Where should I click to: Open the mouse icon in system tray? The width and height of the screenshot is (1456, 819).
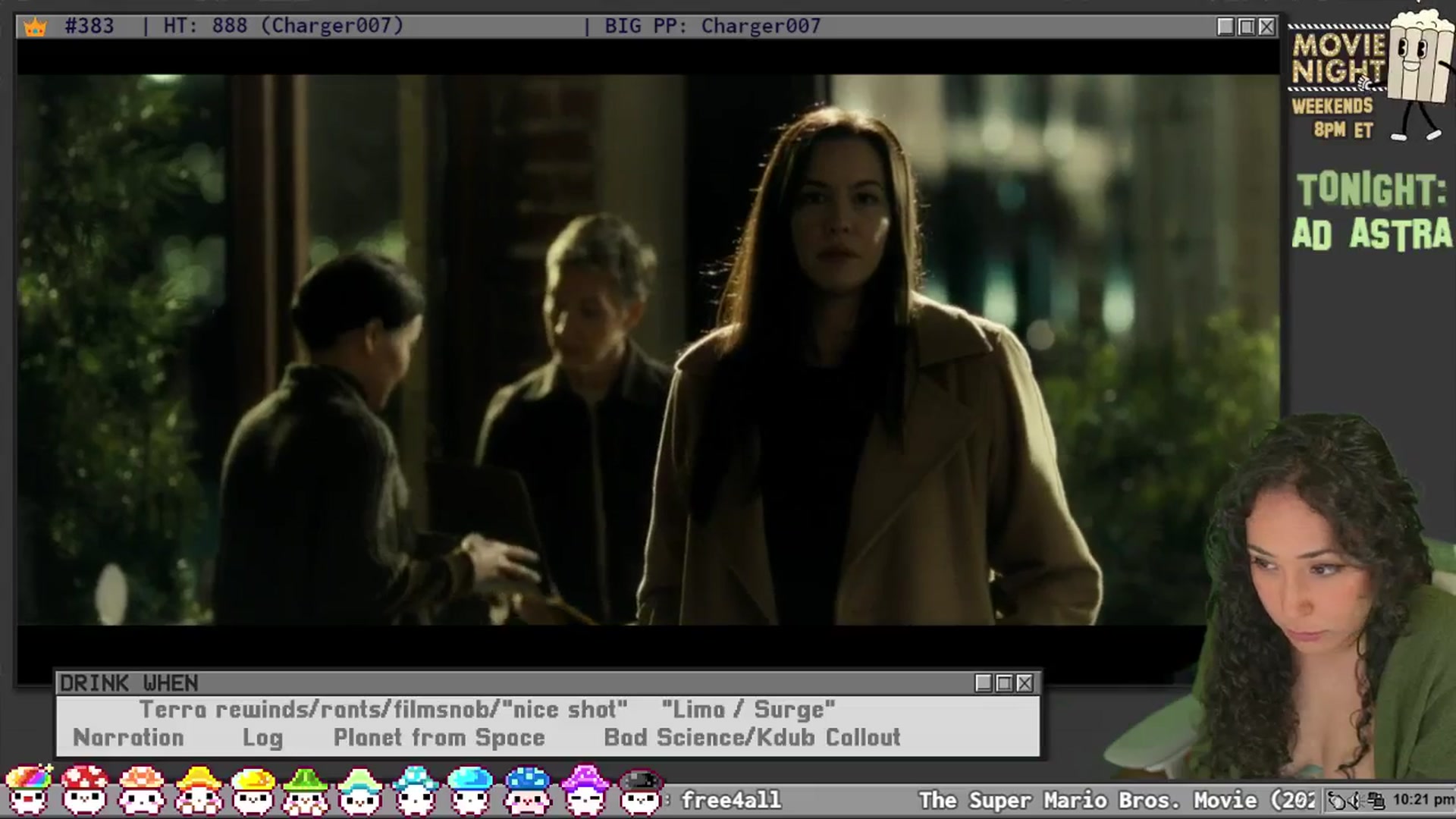(1337, 800)
